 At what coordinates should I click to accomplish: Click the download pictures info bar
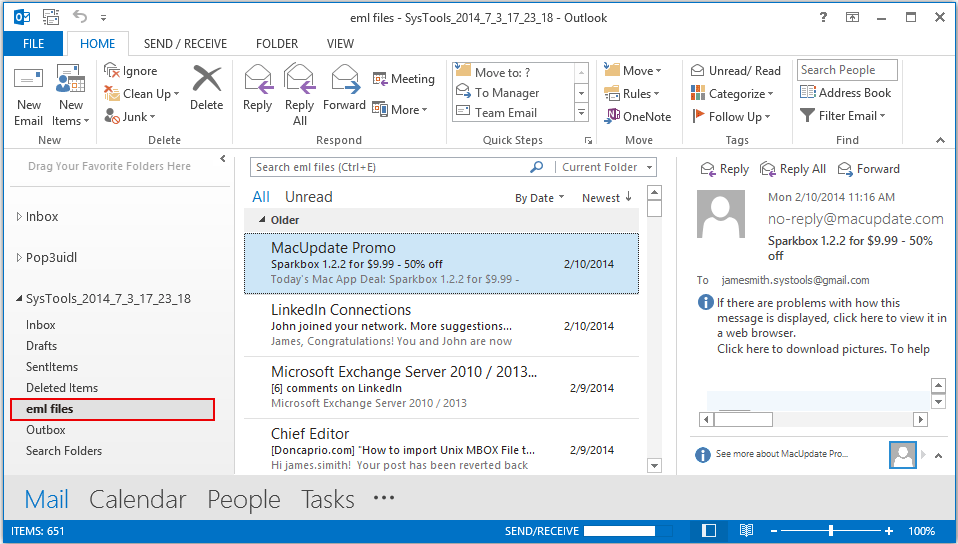coord(822,349)
